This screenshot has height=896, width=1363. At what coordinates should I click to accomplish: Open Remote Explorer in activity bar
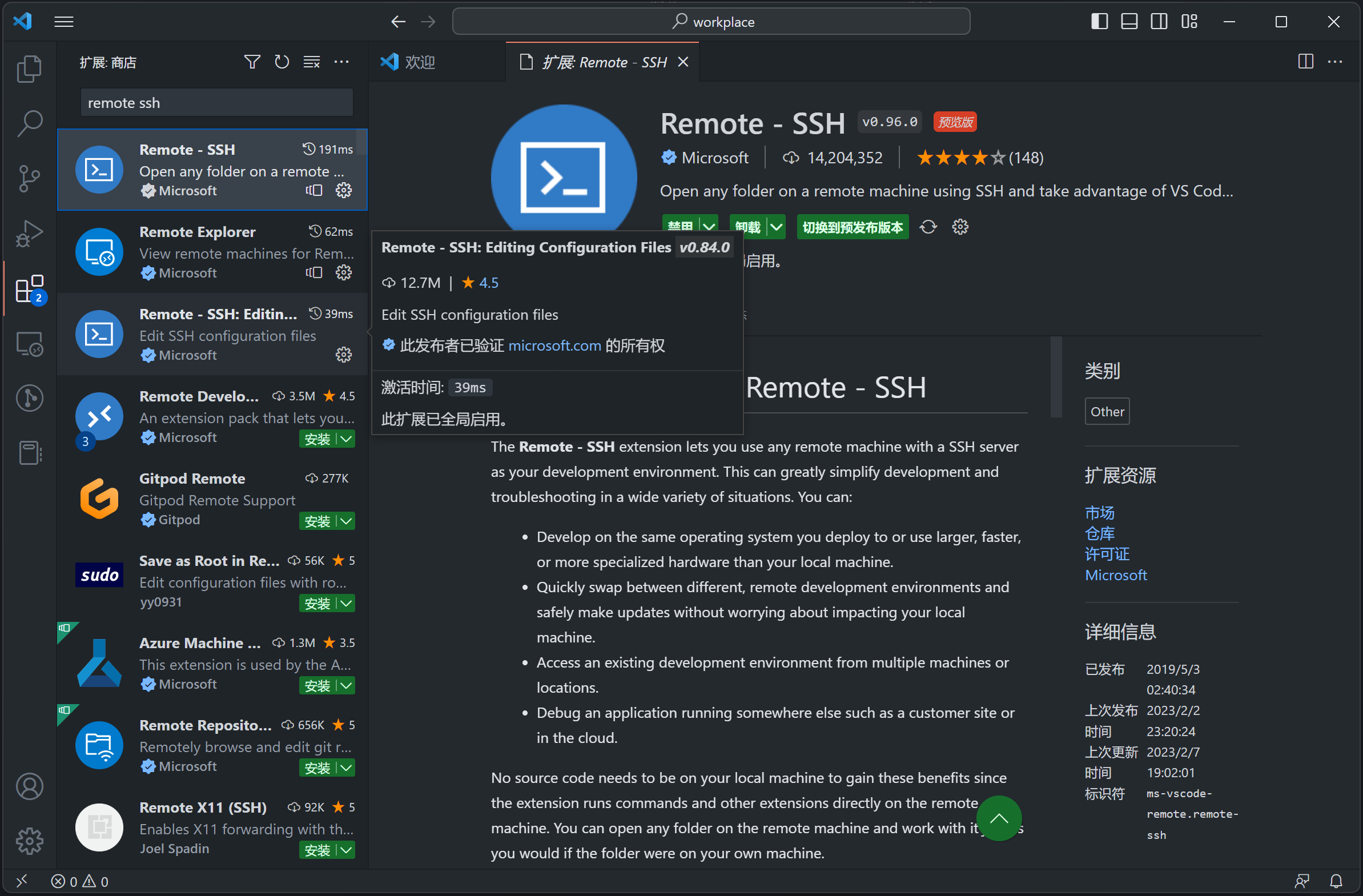[29, 344]
